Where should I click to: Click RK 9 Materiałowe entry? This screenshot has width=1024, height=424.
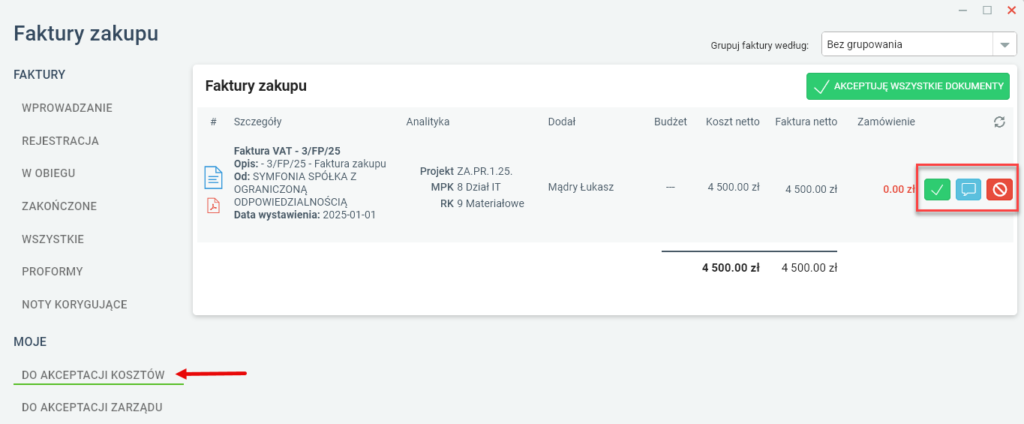click(x=483, y=203)
